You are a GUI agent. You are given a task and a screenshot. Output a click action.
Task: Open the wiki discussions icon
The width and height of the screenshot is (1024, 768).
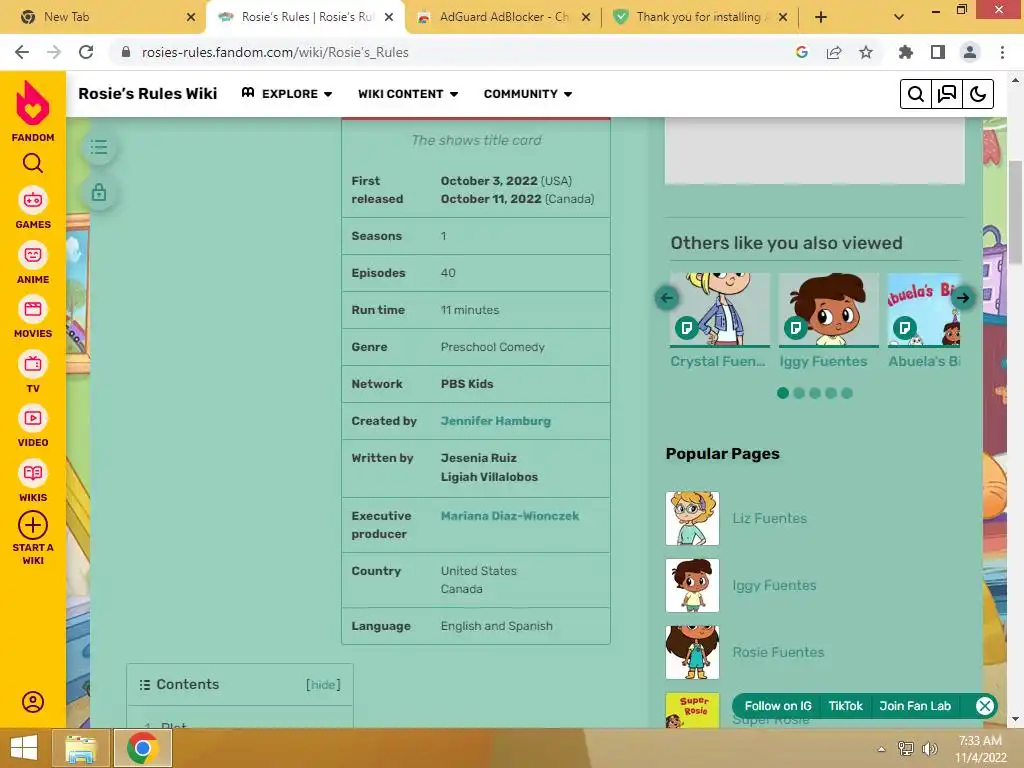point(947,94)
